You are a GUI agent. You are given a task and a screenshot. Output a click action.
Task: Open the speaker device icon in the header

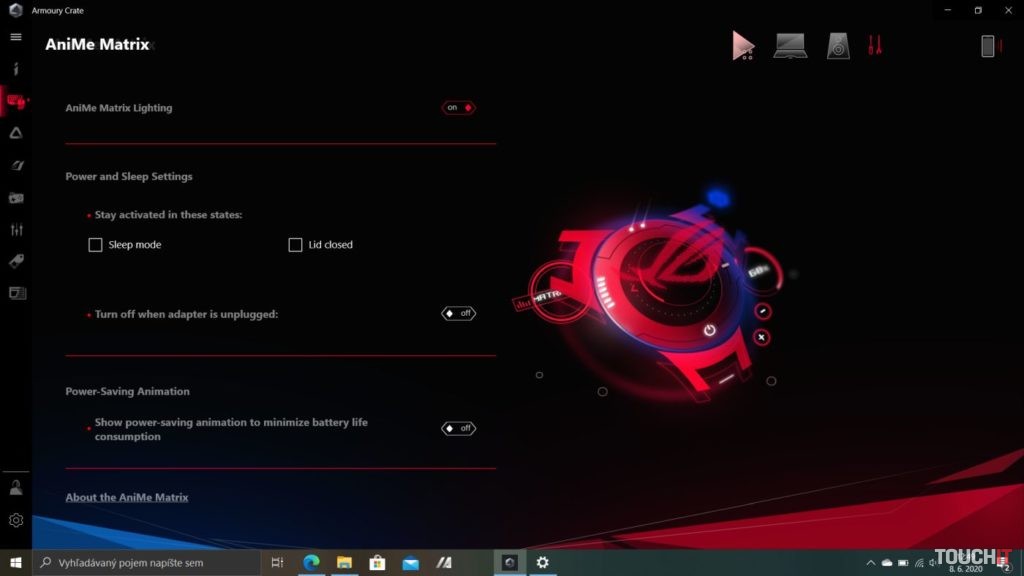(x=838, y=45)
